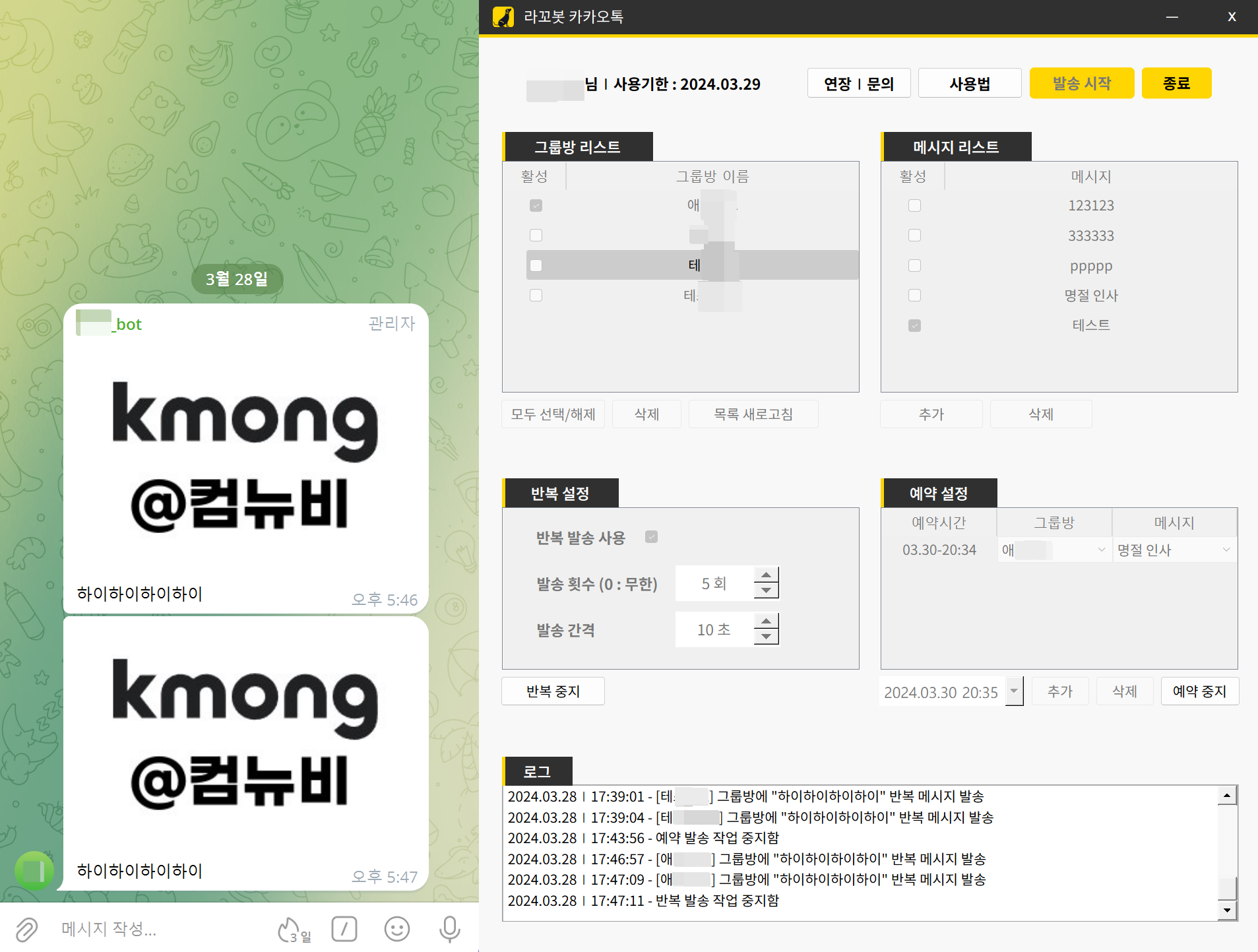Image resolution: width=1258 pixels, height=952 pixels.
Task: Check the 명절 인사 message checkbox
Action: click(914, 296)
